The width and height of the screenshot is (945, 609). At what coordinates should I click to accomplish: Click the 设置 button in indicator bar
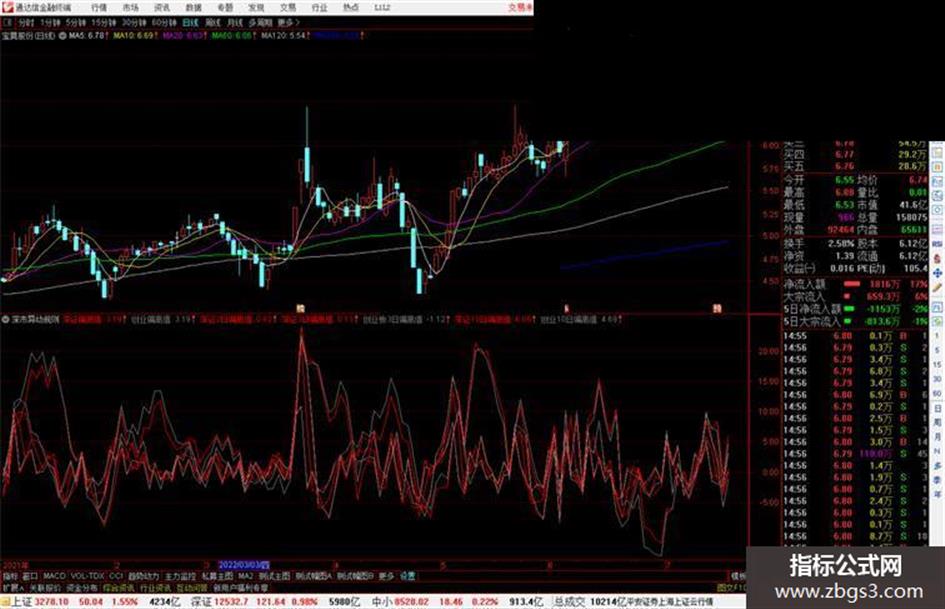(x=408, y=576)
